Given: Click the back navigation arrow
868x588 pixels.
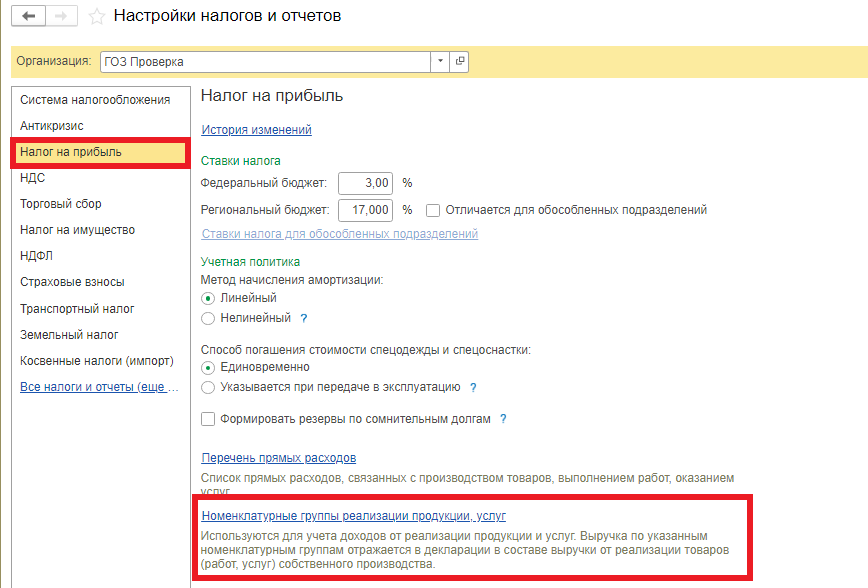Looking at the screenshot, I should [28, 17].
